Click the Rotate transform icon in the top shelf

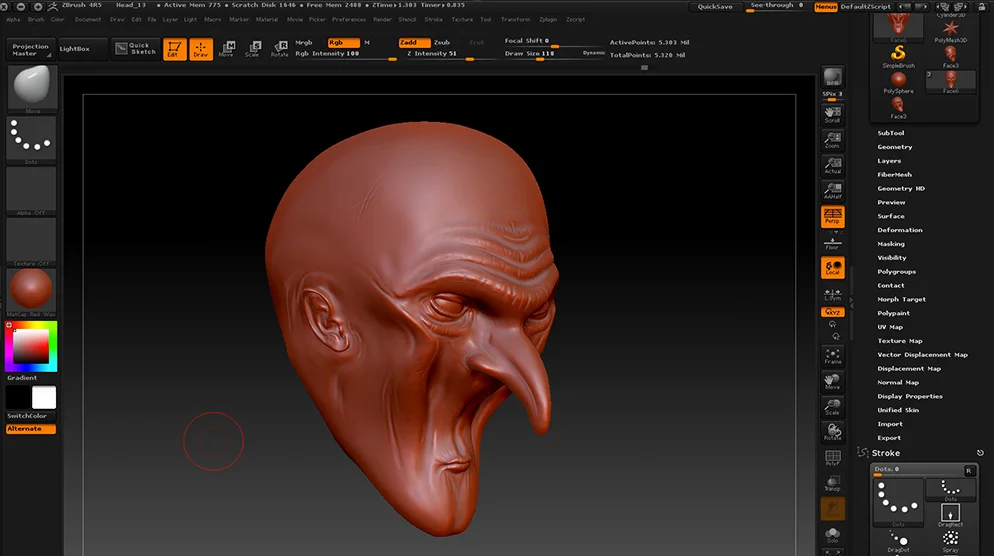280,49
